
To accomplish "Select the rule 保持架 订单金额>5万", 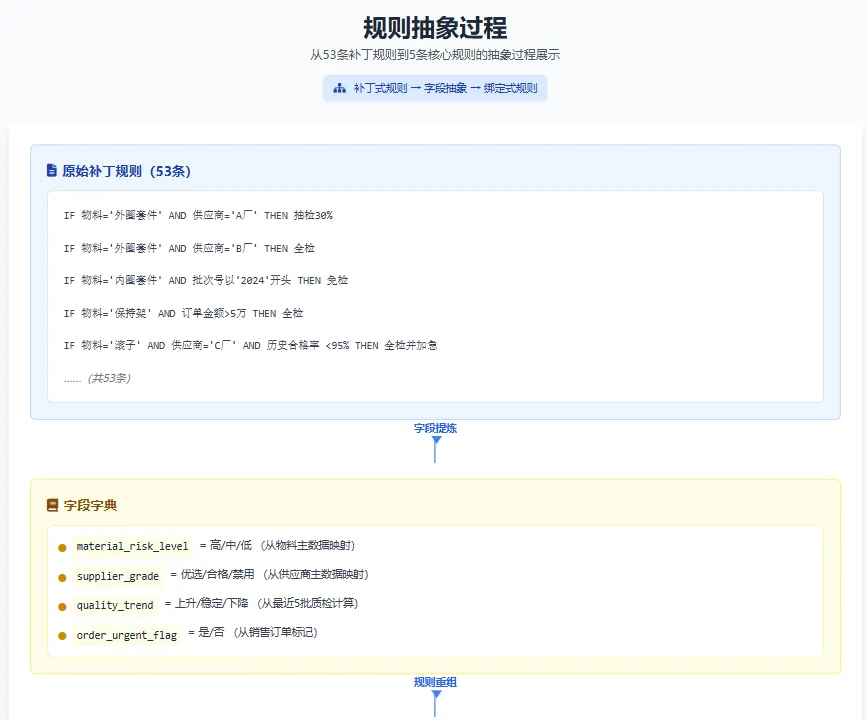I will [x=184, y=314].
